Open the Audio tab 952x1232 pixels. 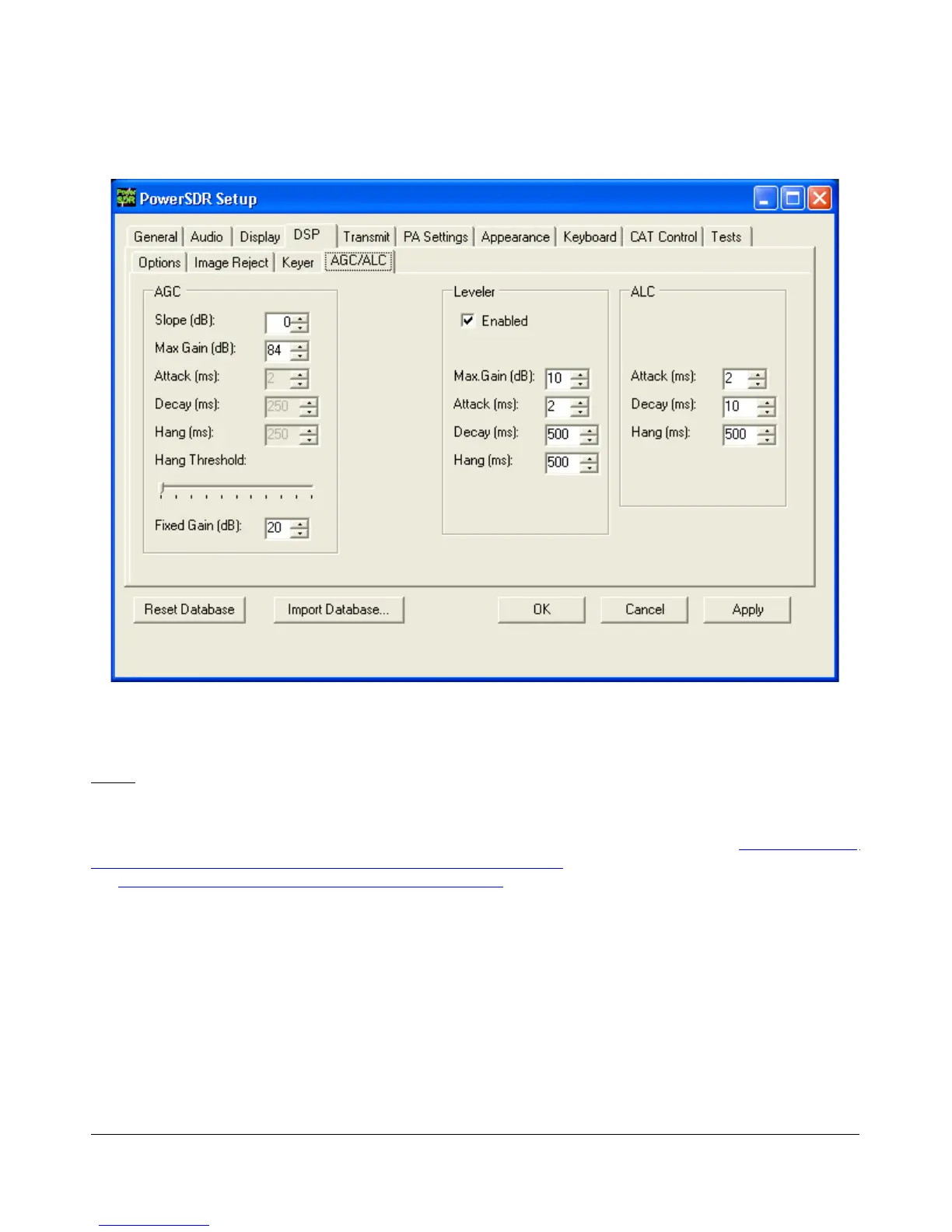click(x=207, y=237)
